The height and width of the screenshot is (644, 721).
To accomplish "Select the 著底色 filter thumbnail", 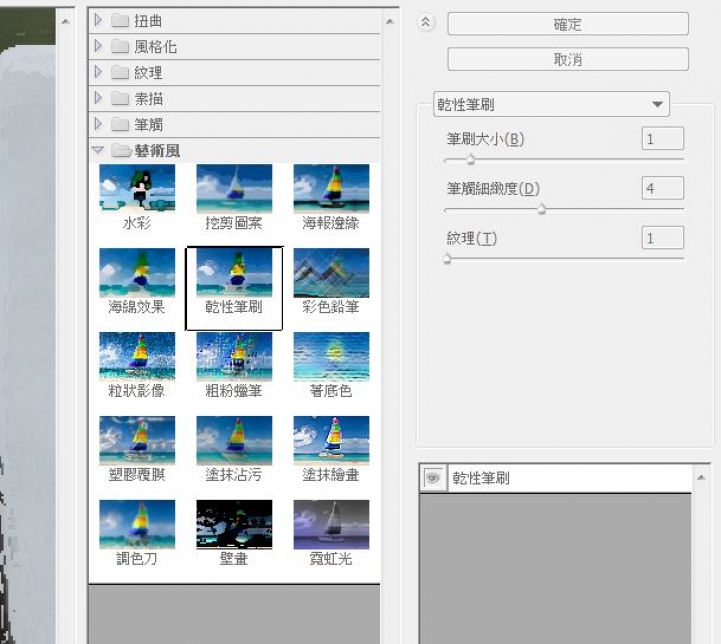I will pos(331,357).
